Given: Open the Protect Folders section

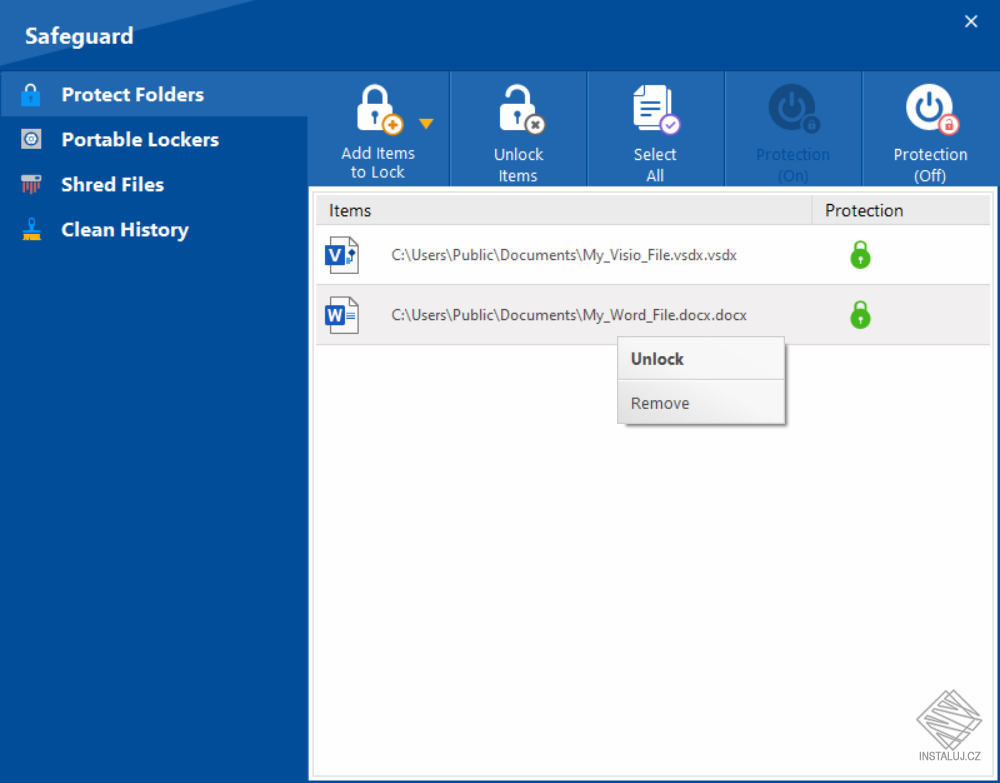Looking at the screenshot, I should [x=133, y=94].
